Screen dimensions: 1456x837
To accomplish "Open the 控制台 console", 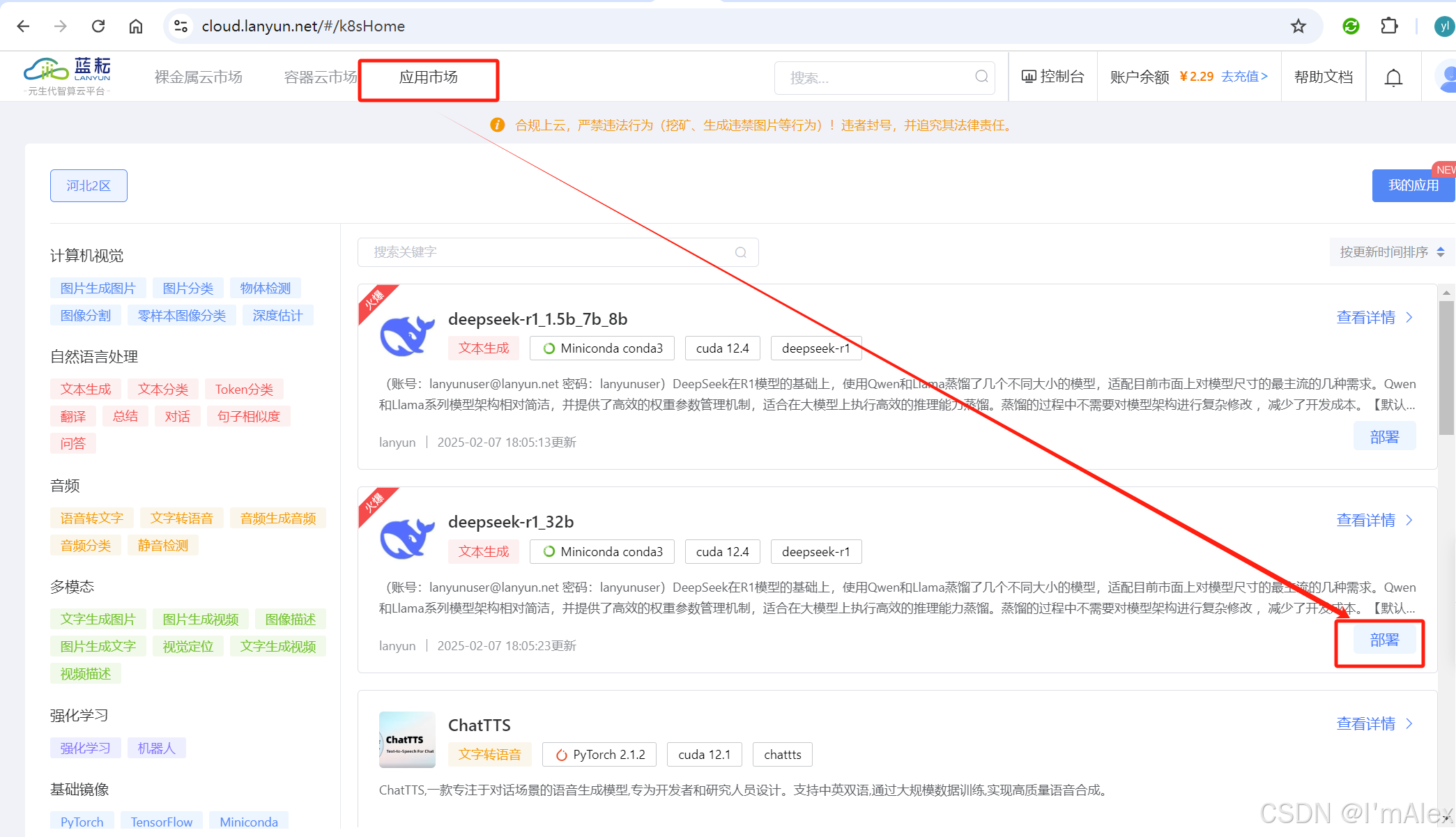I will click(1052, 77).
